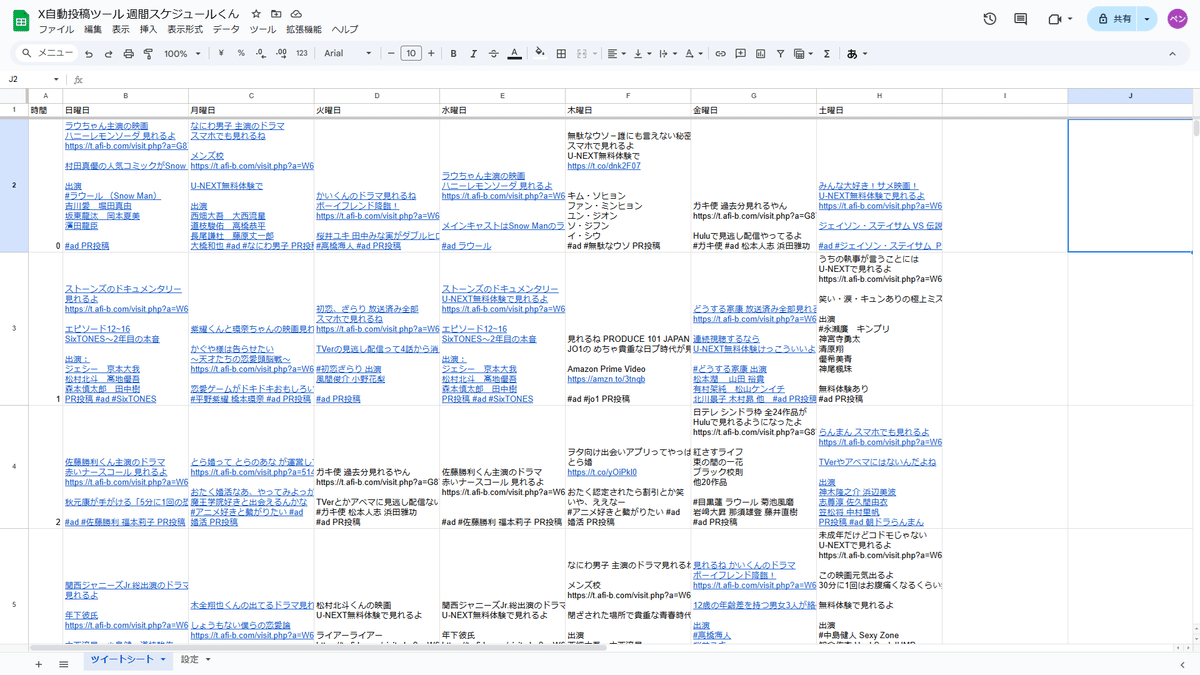Screen dimensions: 1200x675
Task: Open the zoom level dropdown
Action: (x=182, y=53)
